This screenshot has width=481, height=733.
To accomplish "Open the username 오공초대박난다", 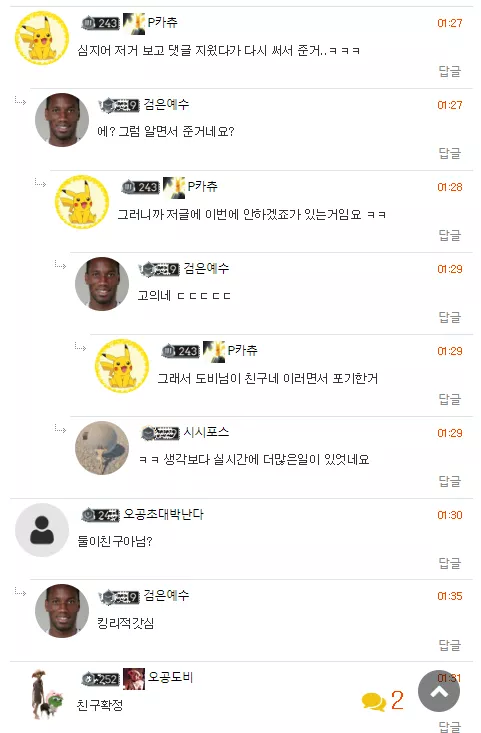I will point(163,514).
